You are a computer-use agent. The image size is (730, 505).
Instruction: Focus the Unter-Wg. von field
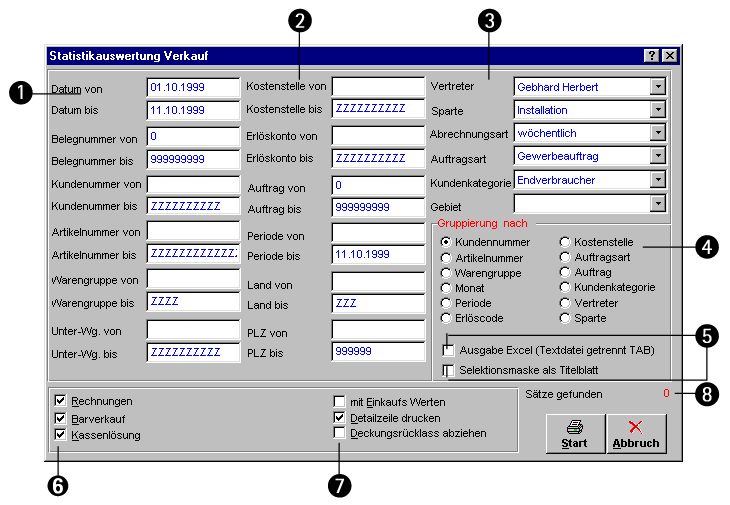[x=193, y=330]
